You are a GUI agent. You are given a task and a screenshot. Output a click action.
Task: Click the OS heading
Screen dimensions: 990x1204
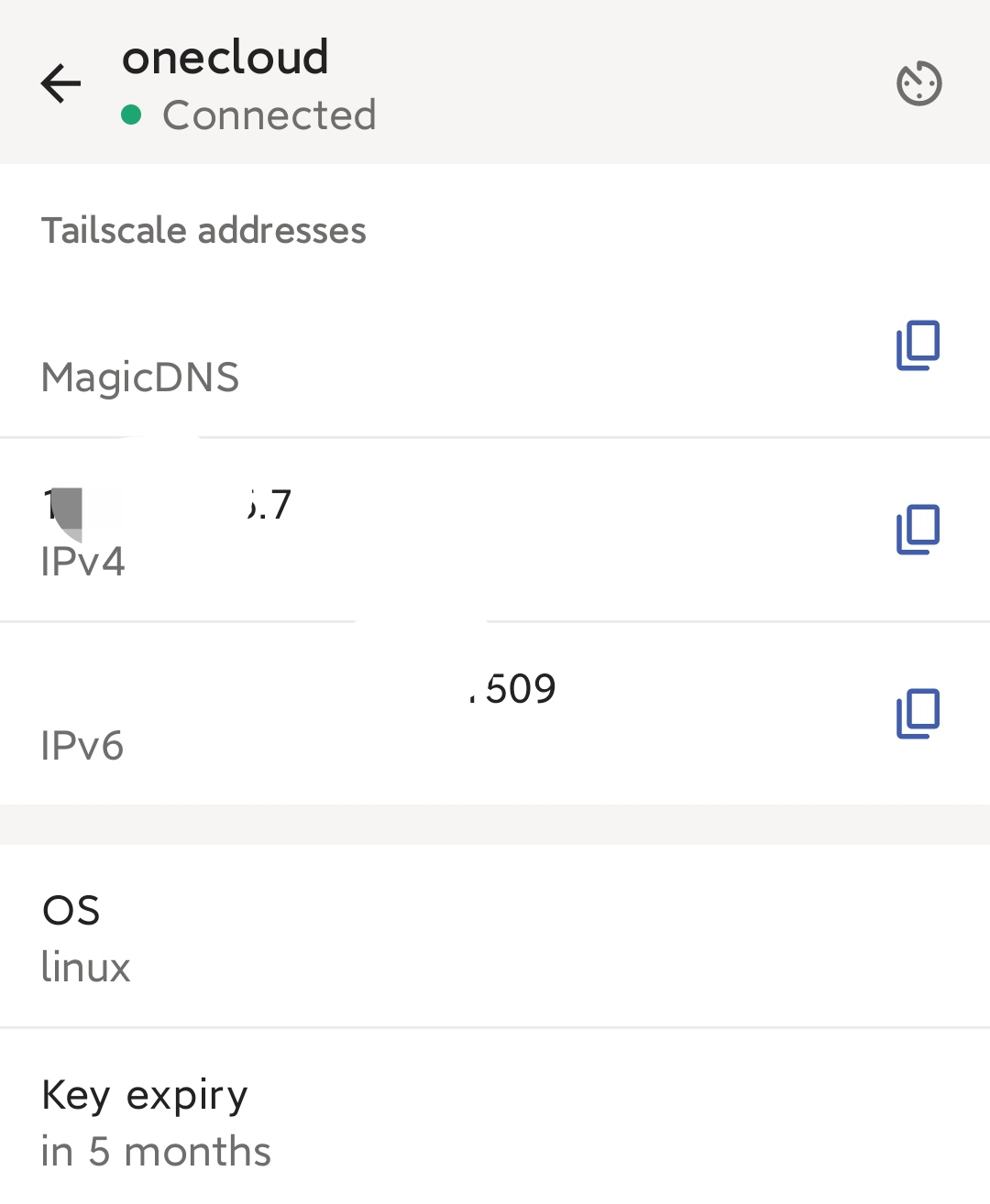(71, 911)
